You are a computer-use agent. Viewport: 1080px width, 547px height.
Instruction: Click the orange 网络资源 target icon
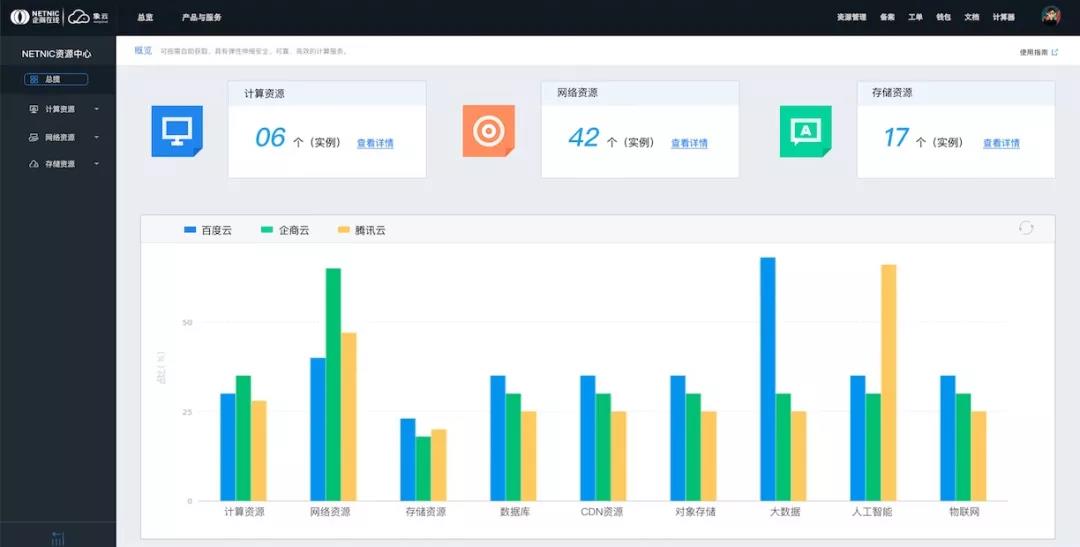coord(488,131)
